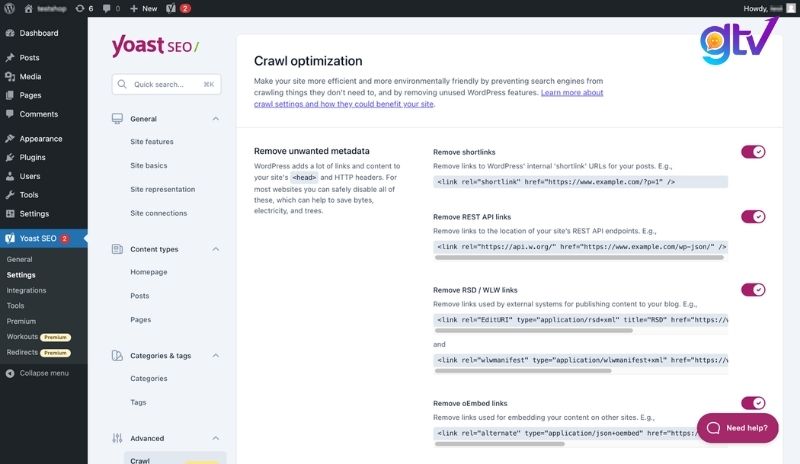Click the Categories & tags section icon

pos(117,356)
